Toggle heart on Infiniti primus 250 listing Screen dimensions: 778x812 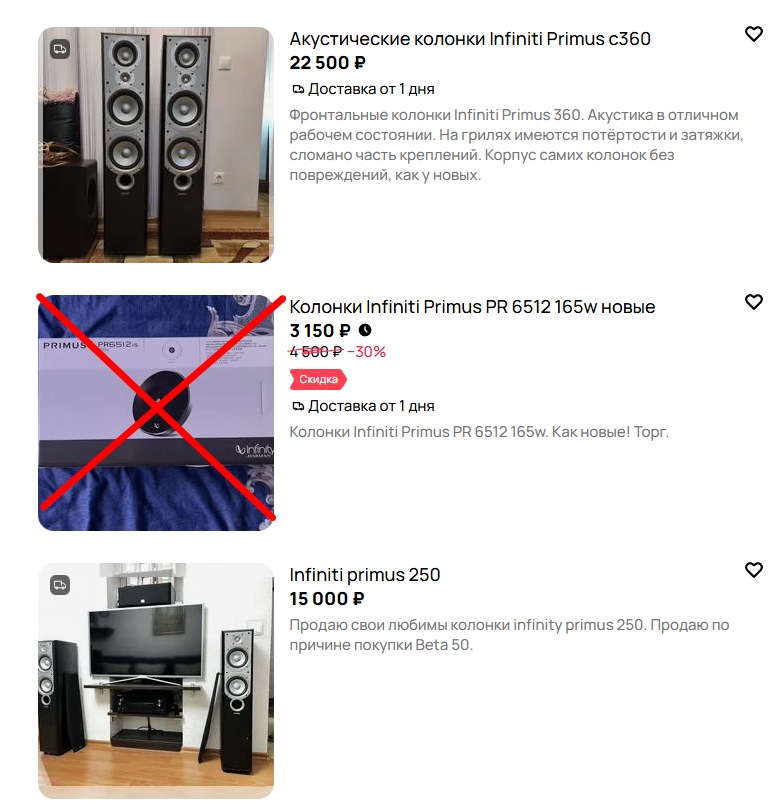[753, 570]
